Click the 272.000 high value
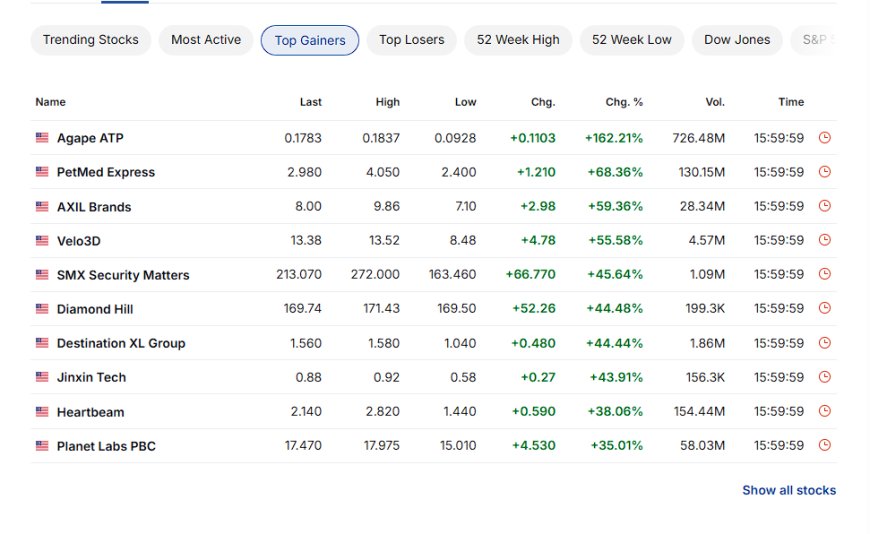Screen dimensions: 870x534 coord(375,274)
